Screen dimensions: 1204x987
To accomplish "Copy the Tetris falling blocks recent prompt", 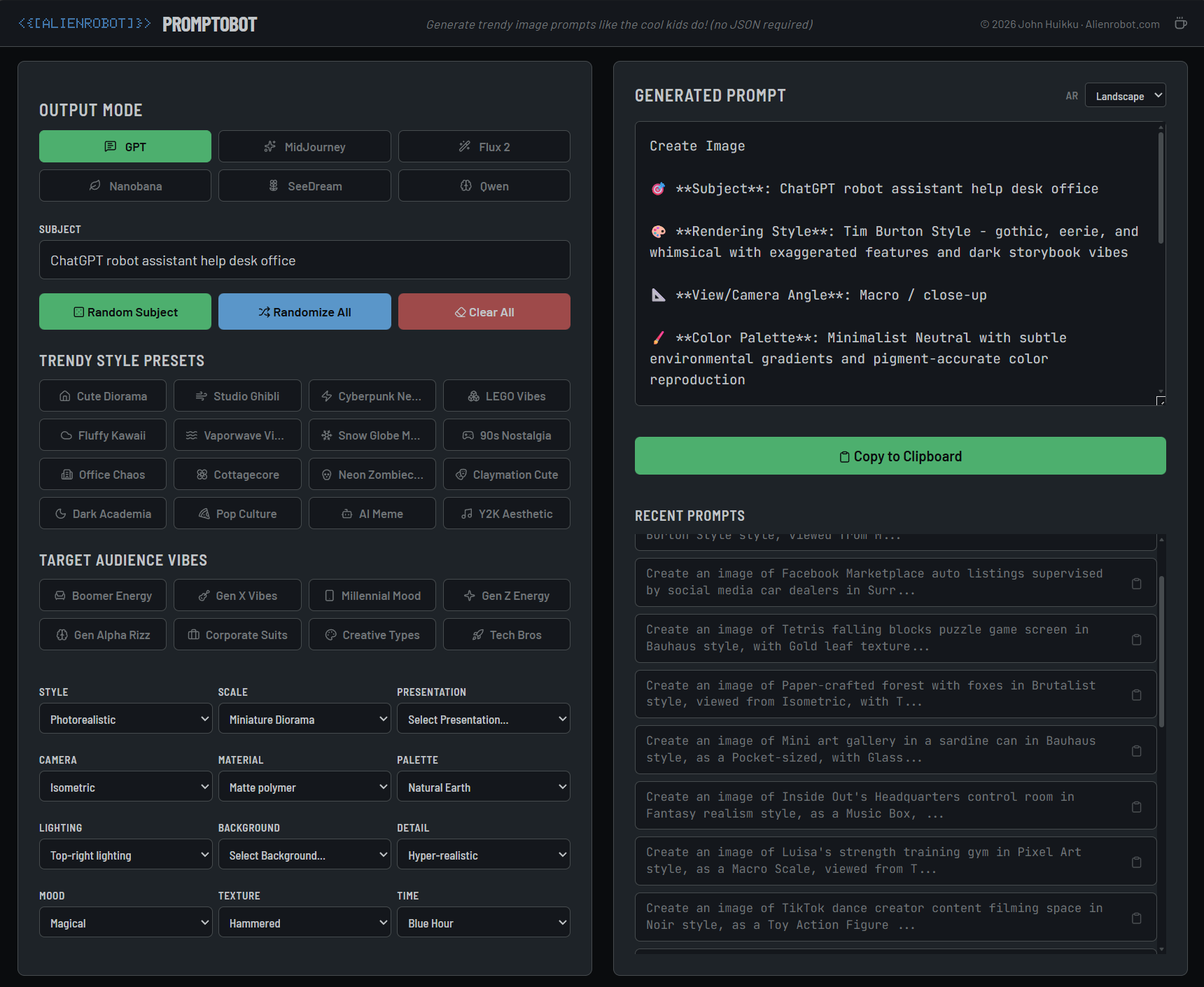I will click(x=1136, y=639).
